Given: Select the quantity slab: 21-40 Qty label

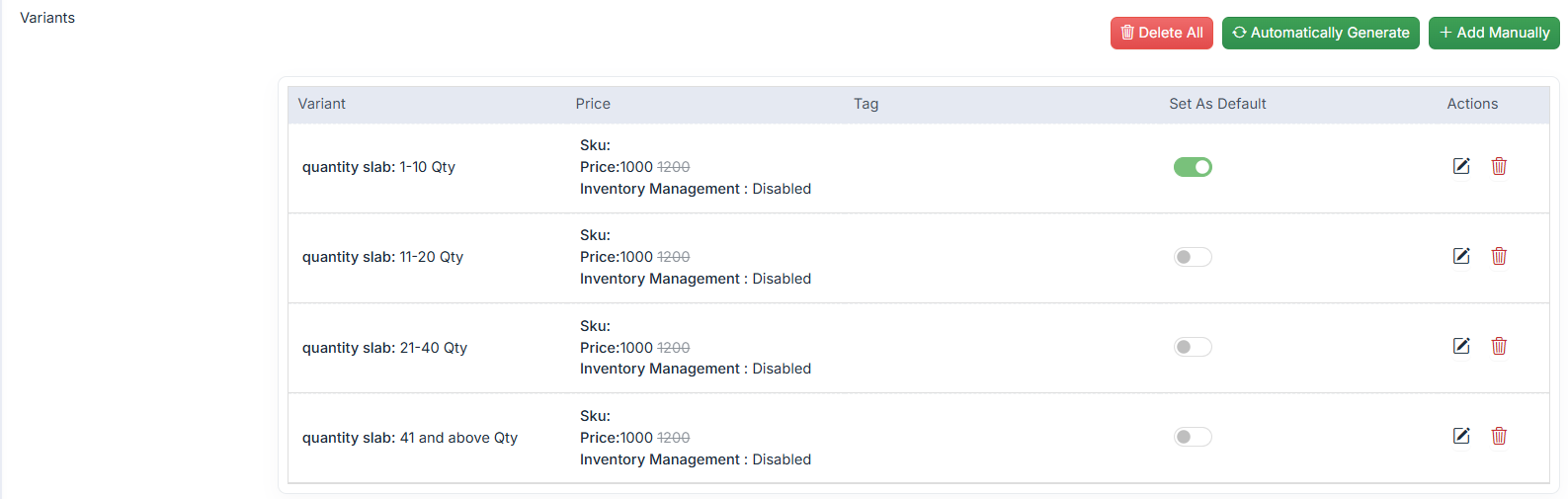Looking at the screenshot, I should pyautogui.click(x=384, y=348).
